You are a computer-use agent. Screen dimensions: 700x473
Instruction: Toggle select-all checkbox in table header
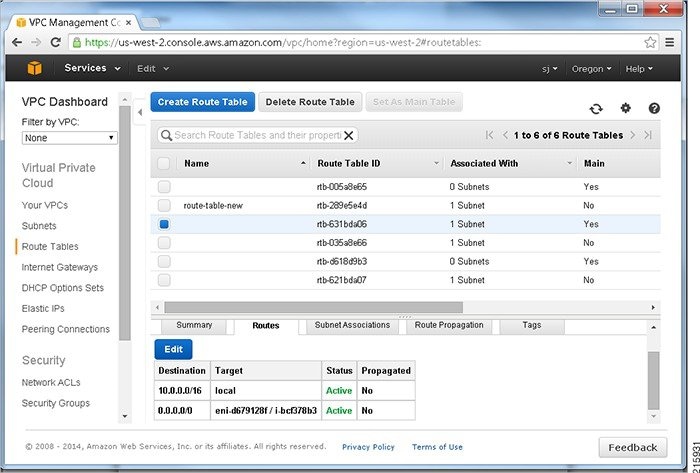click(163, 163)
